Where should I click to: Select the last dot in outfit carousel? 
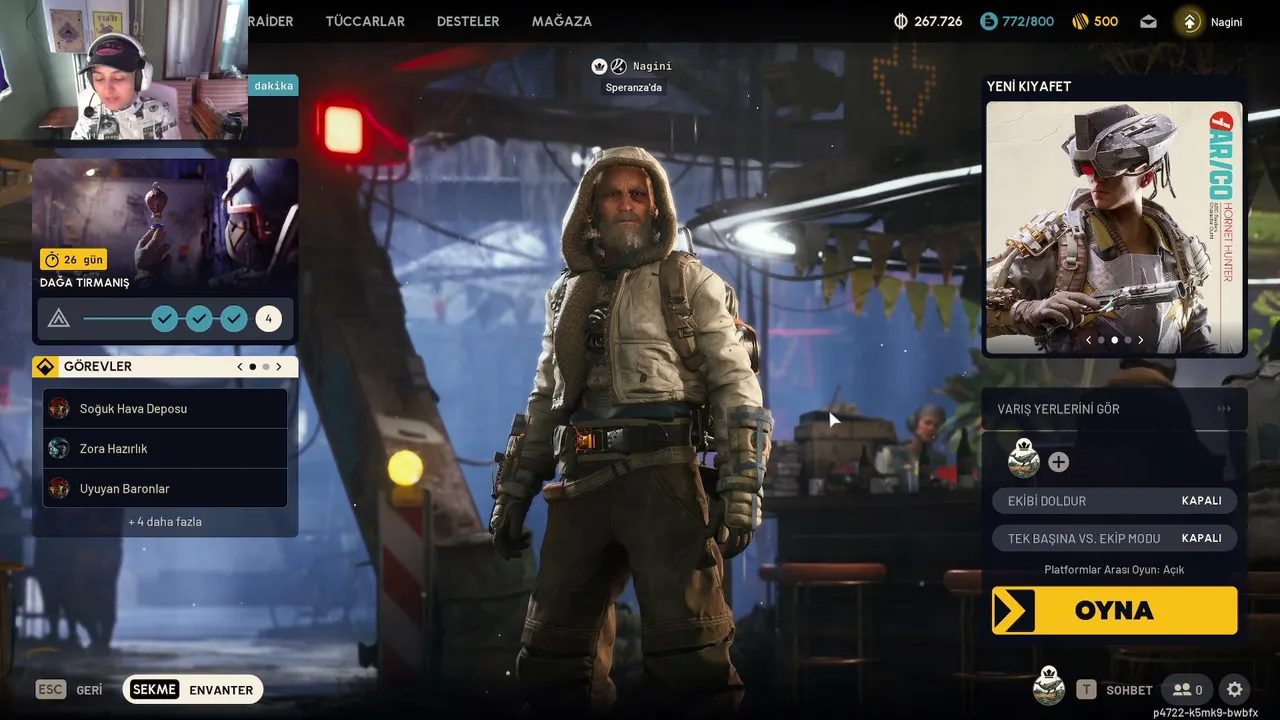pyautogui.click(x=1128, y=340)
